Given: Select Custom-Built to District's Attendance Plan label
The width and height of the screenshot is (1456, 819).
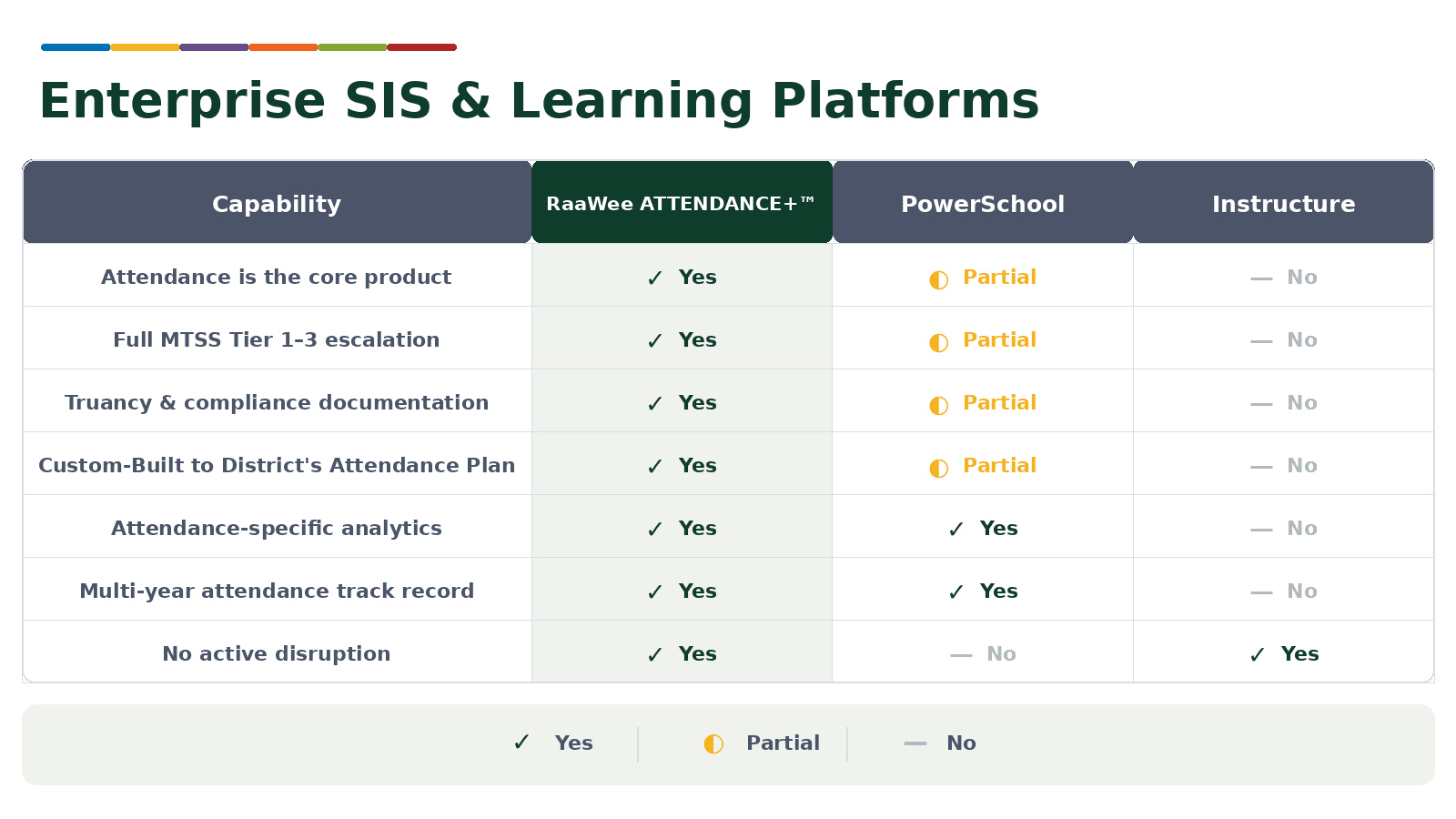Looking at the screenshot, I should pyautogui.click(x=277, y=465).
